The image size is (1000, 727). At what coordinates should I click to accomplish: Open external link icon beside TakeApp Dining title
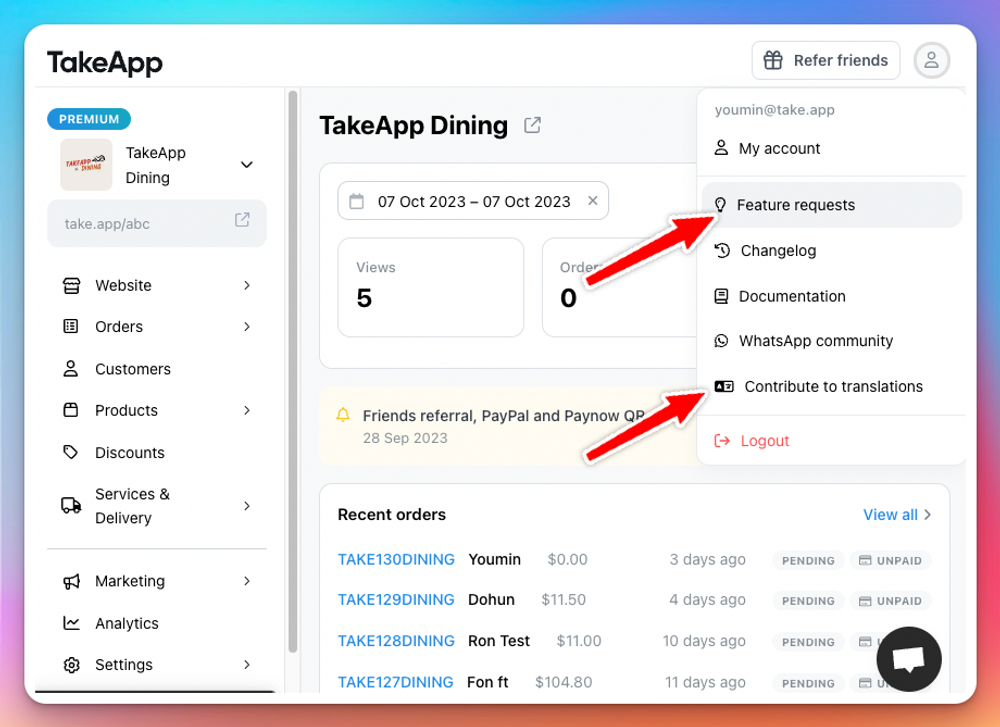[532, 125]
